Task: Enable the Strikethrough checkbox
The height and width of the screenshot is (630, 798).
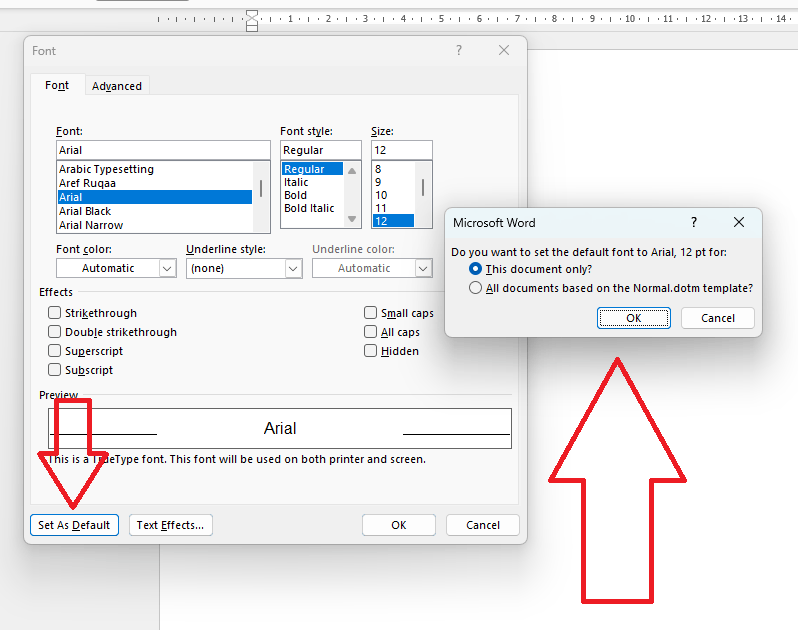Action: [54, 312]
